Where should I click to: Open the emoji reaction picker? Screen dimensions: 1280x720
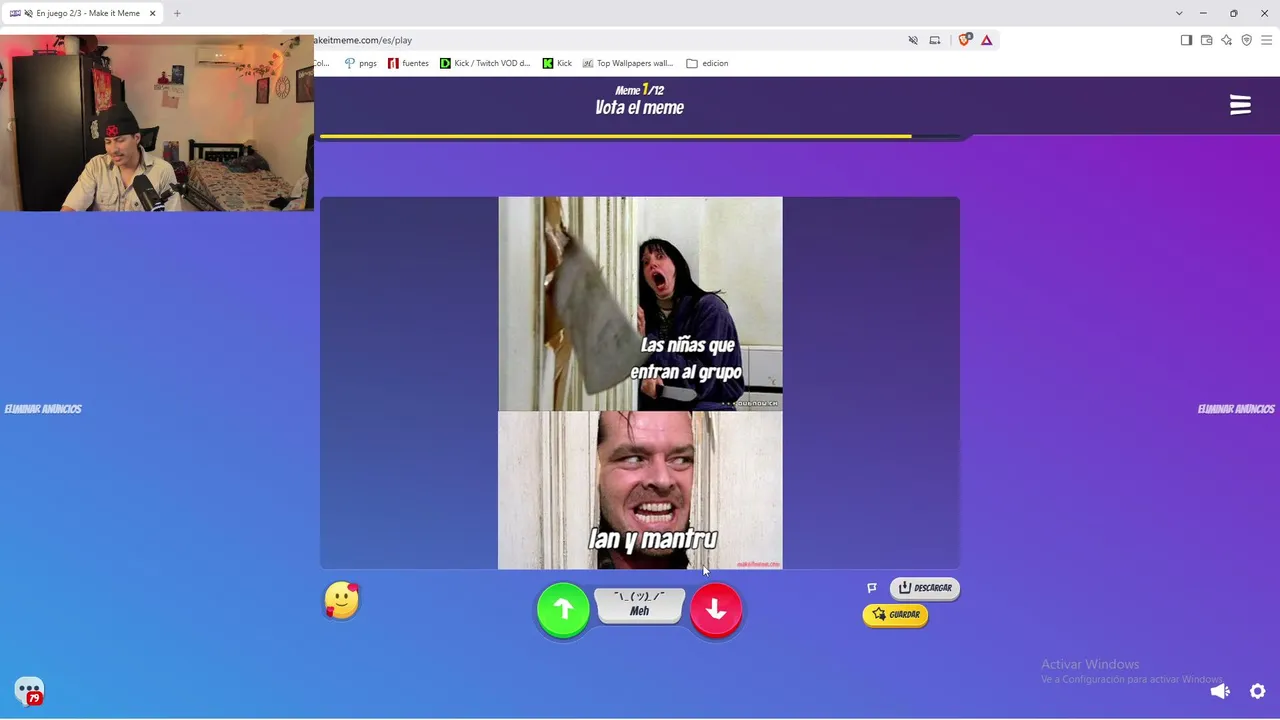[342, 600]
